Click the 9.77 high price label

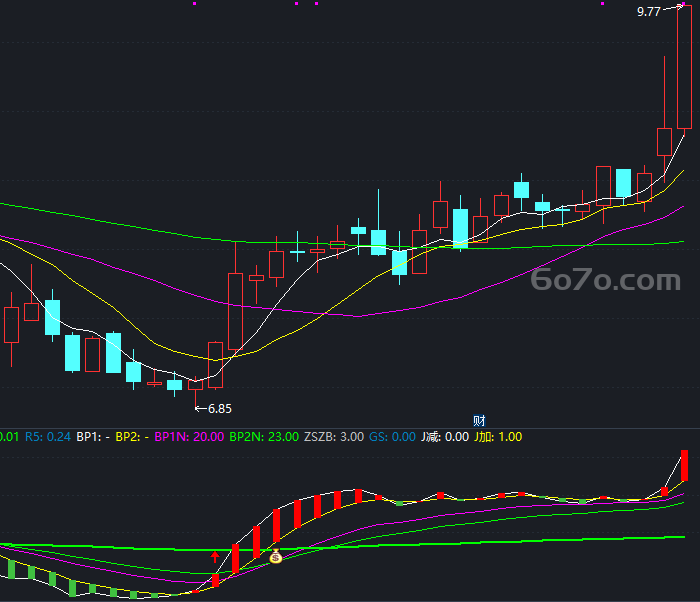point(648,12)
